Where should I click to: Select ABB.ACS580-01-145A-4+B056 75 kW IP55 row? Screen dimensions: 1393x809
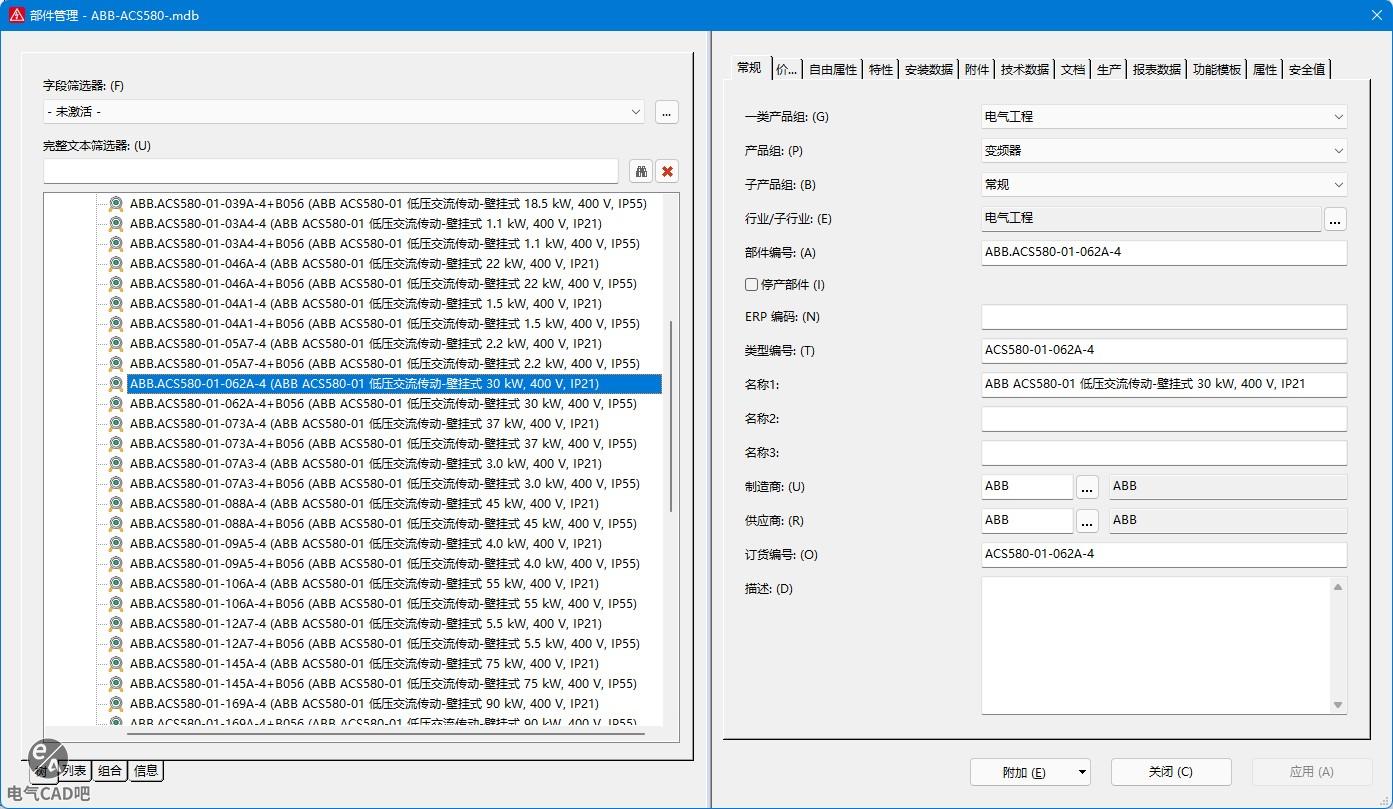click(383, 684)
